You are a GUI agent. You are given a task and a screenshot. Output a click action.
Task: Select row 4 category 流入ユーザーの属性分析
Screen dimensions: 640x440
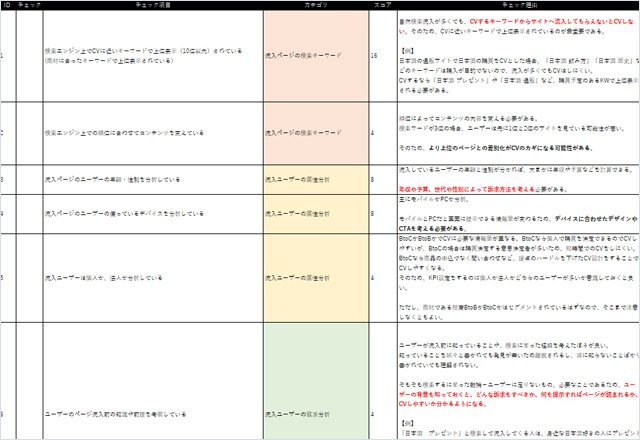coord(316,214)
